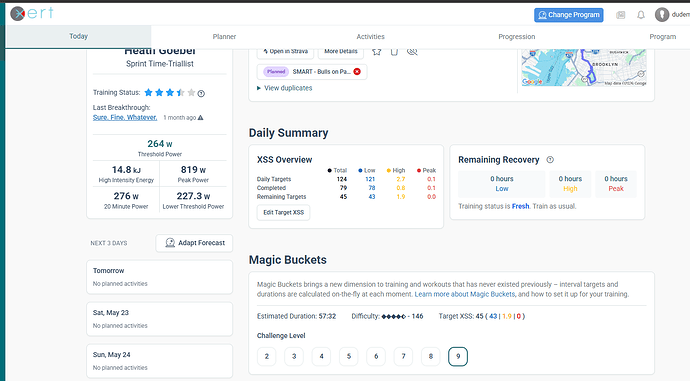Viewport: 690px width, 381px height.
Task: Click the Xert logo
Action: click(32, 14)
